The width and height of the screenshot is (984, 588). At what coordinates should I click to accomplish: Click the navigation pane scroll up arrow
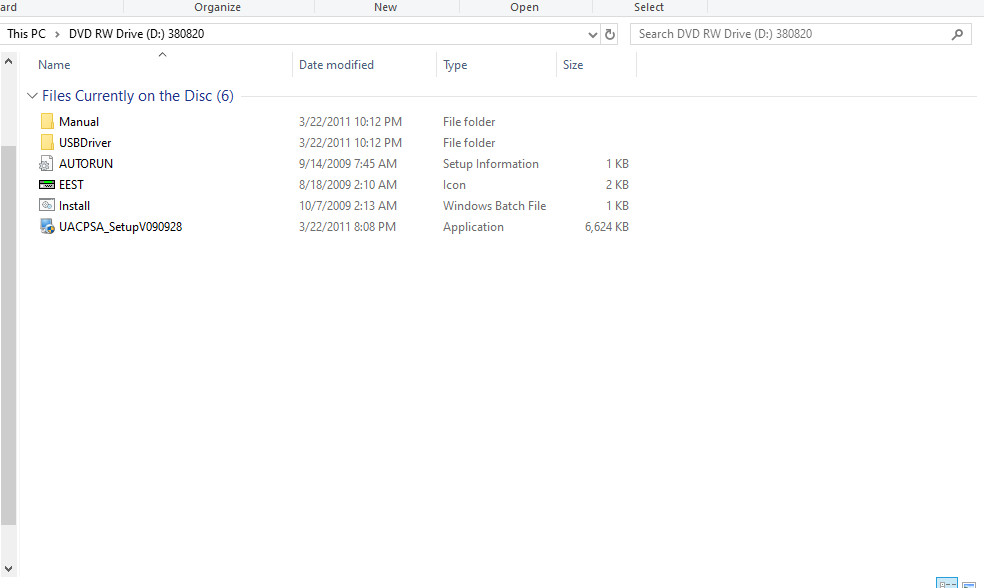coord(8,61)
